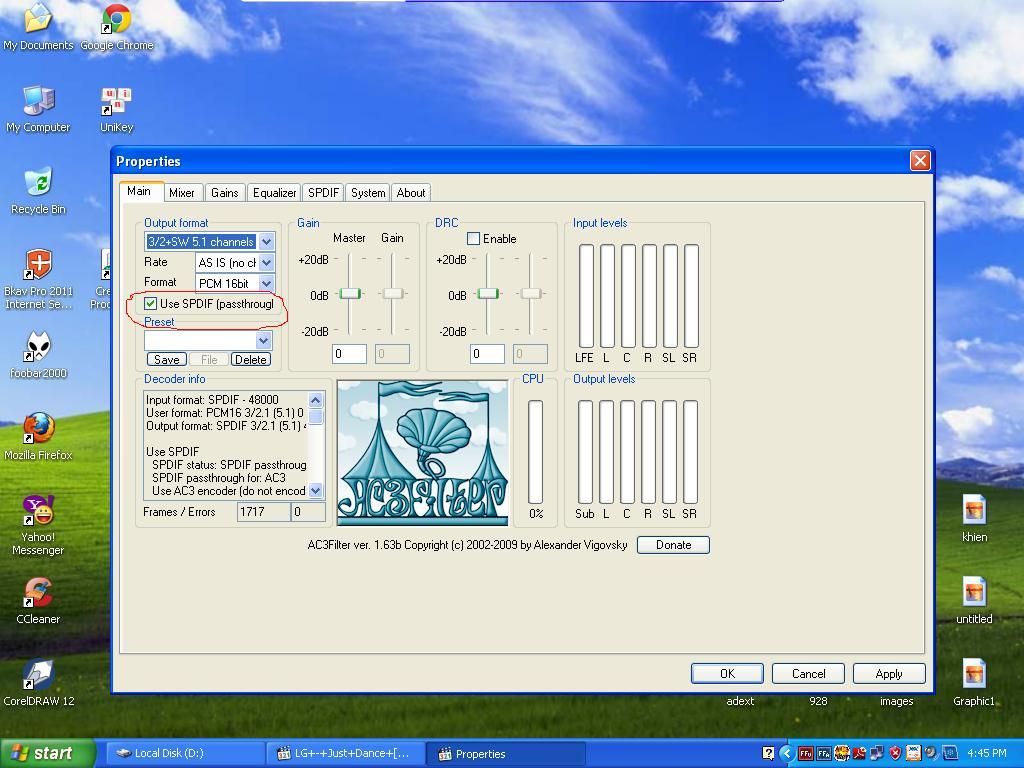The image size is (1024, 768).
Task: Confirm with the OK button
Action: point(727,673)
